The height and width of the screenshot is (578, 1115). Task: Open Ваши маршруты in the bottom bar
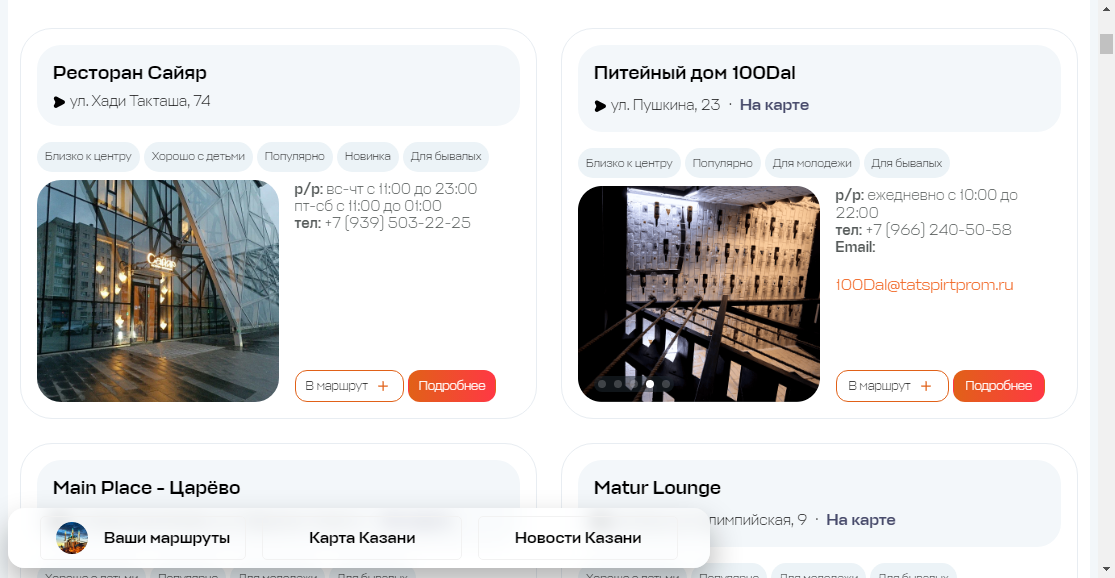(143, 538)
